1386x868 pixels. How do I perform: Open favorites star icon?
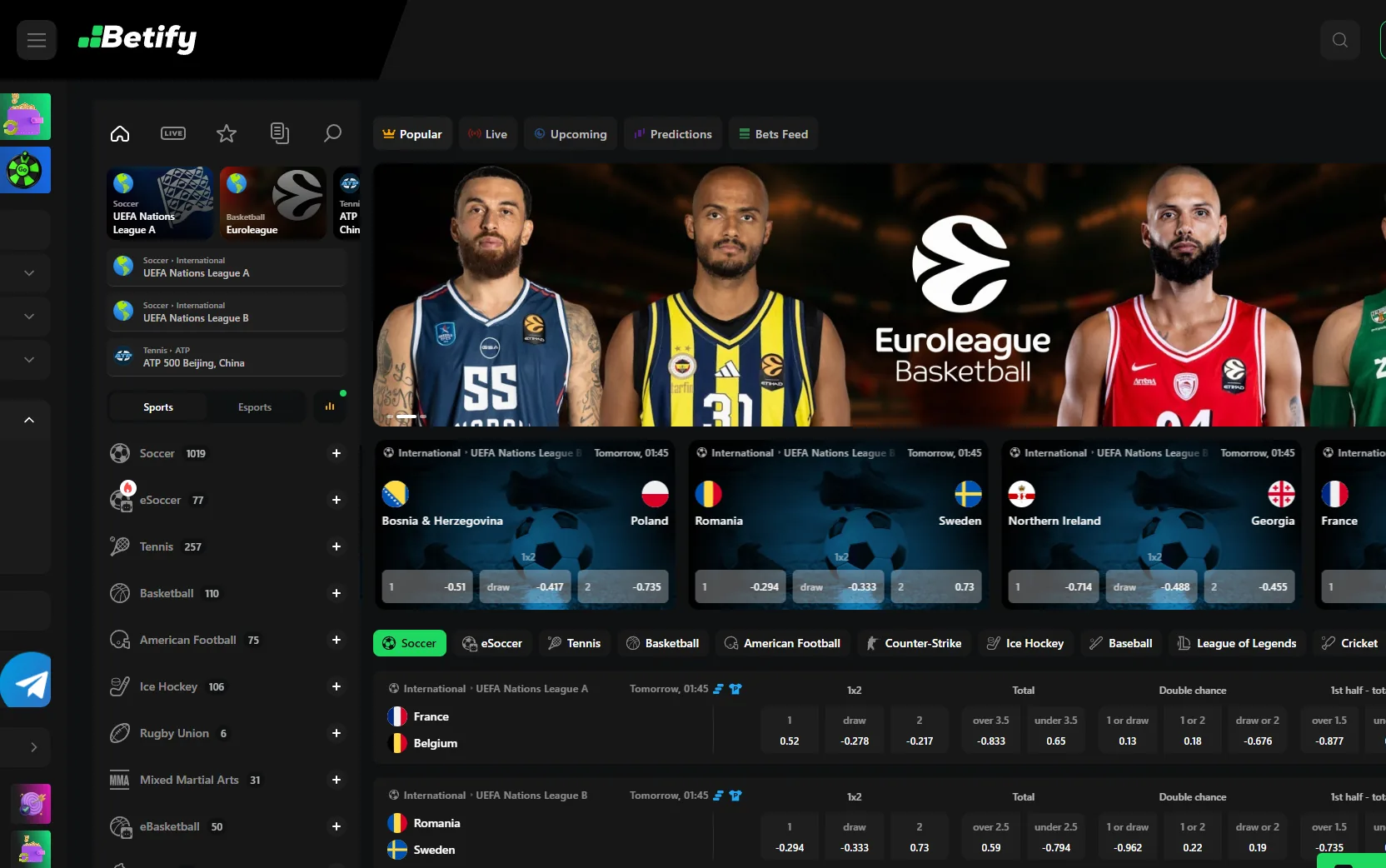click(227, 133)
